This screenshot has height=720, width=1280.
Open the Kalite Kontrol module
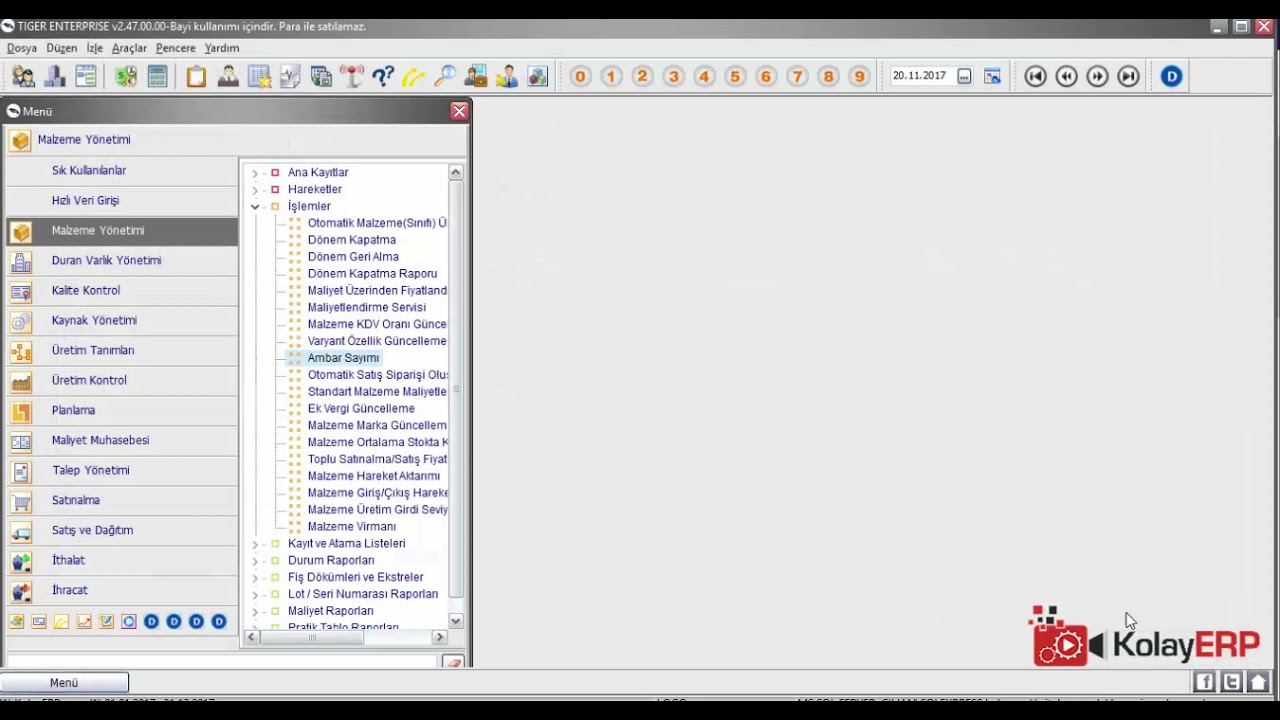click(x=122, y=290)
